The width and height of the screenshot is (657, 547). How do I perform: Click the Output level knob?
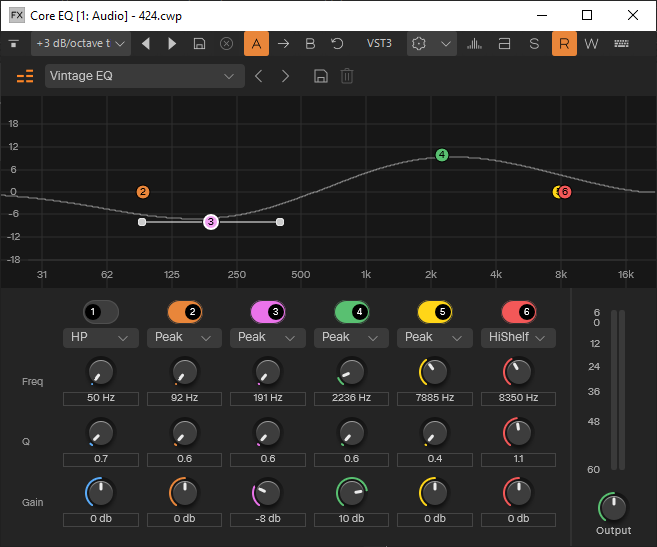coord(613,507)
